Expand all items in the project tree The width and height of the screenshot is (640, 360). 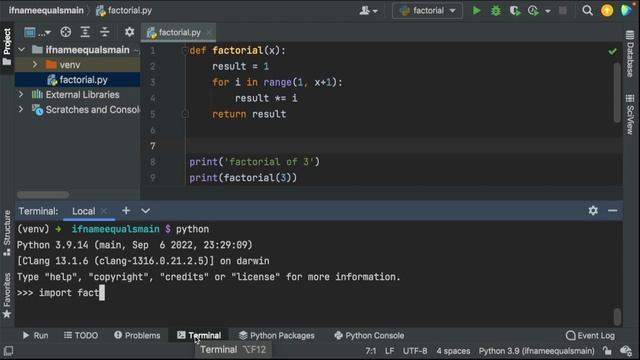[85, 32]
